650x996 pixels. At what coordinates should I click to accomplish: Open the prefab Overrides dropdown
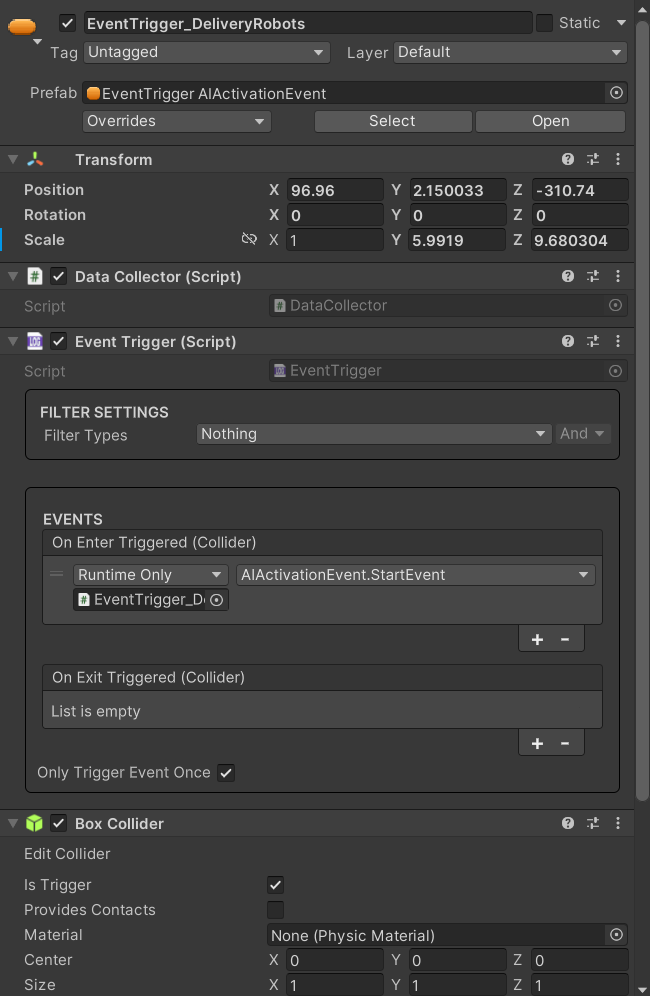point(177,121)
